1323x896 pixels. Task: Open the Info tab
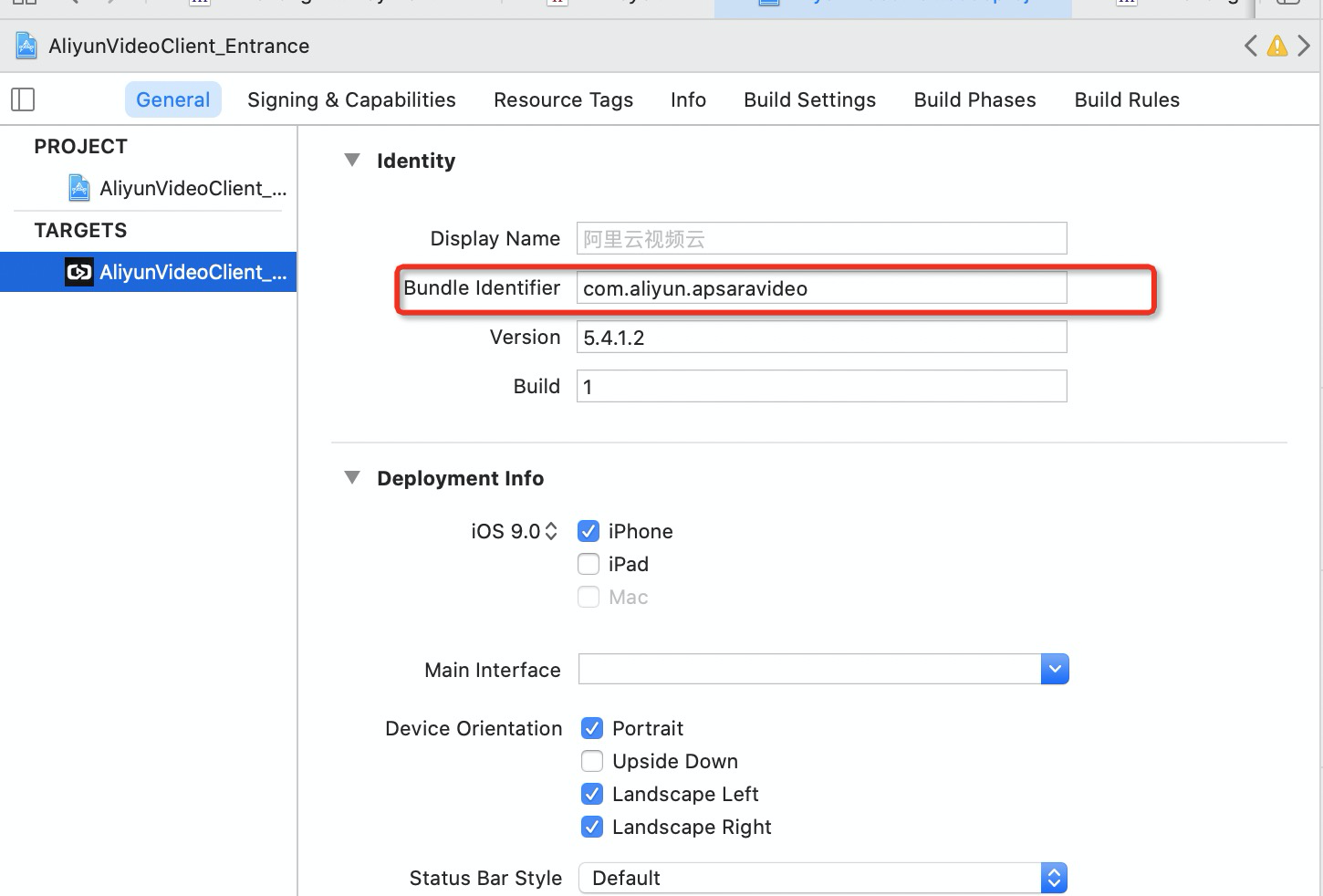(x=688, y=99)
